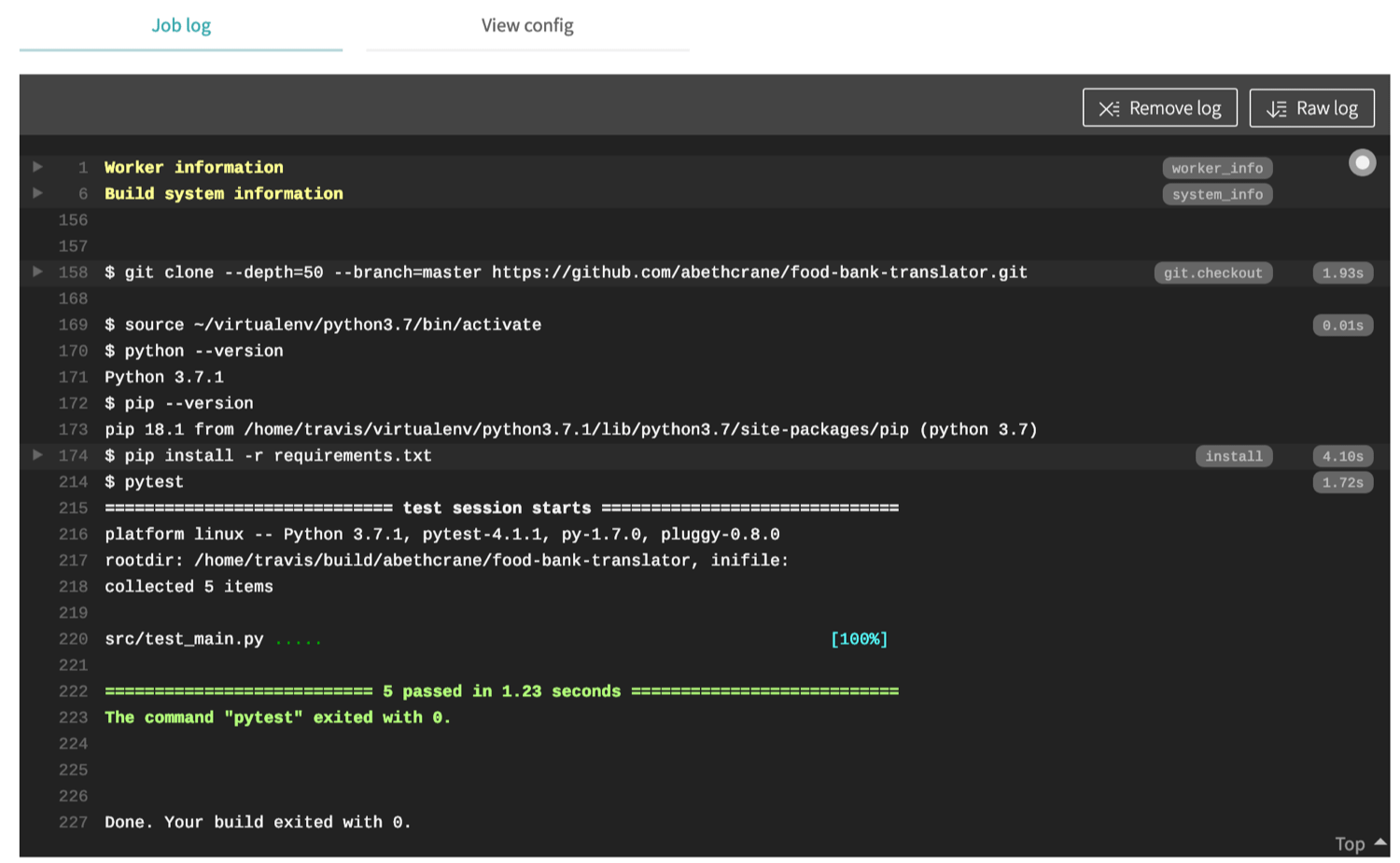Image resolution: width=1400 pixels, height=863 pixels.
Task: Click the install stage badge
Action: click(x=1234, y=456)
